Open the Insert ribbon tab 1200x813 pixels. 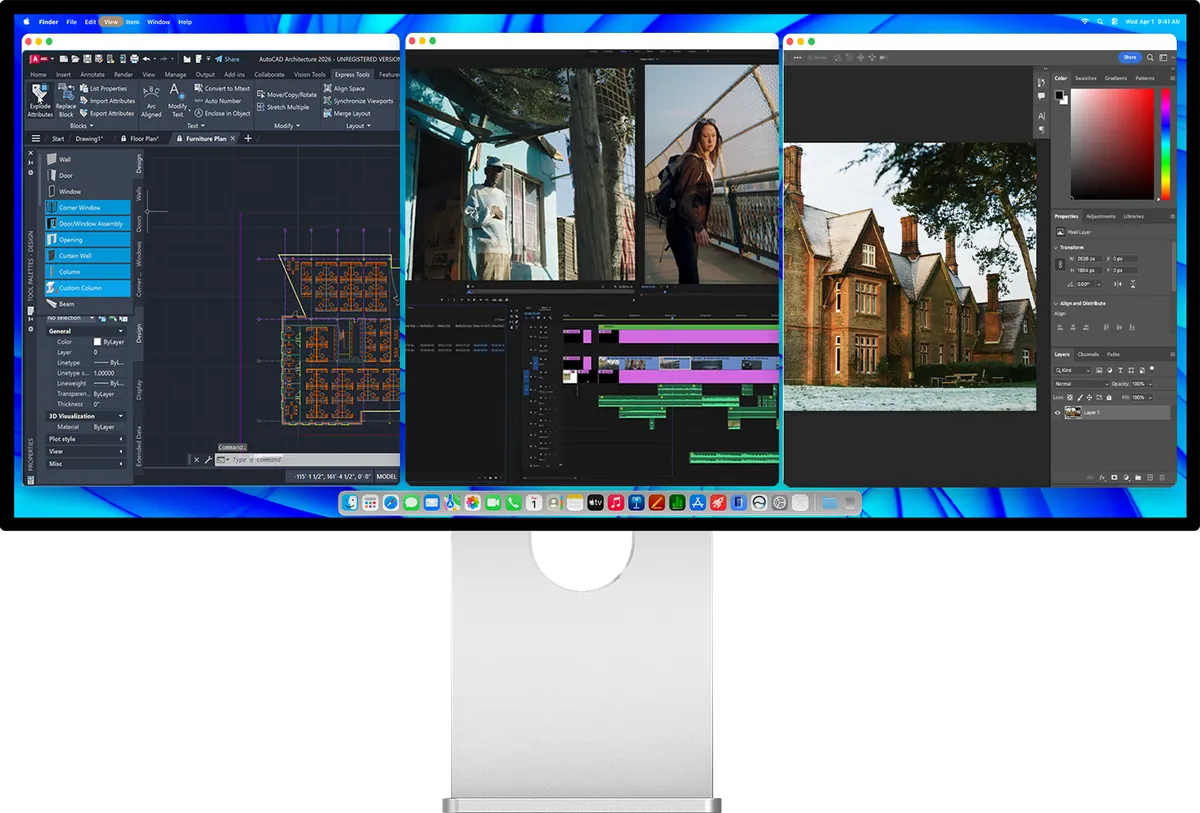click(x=63, y=74)
